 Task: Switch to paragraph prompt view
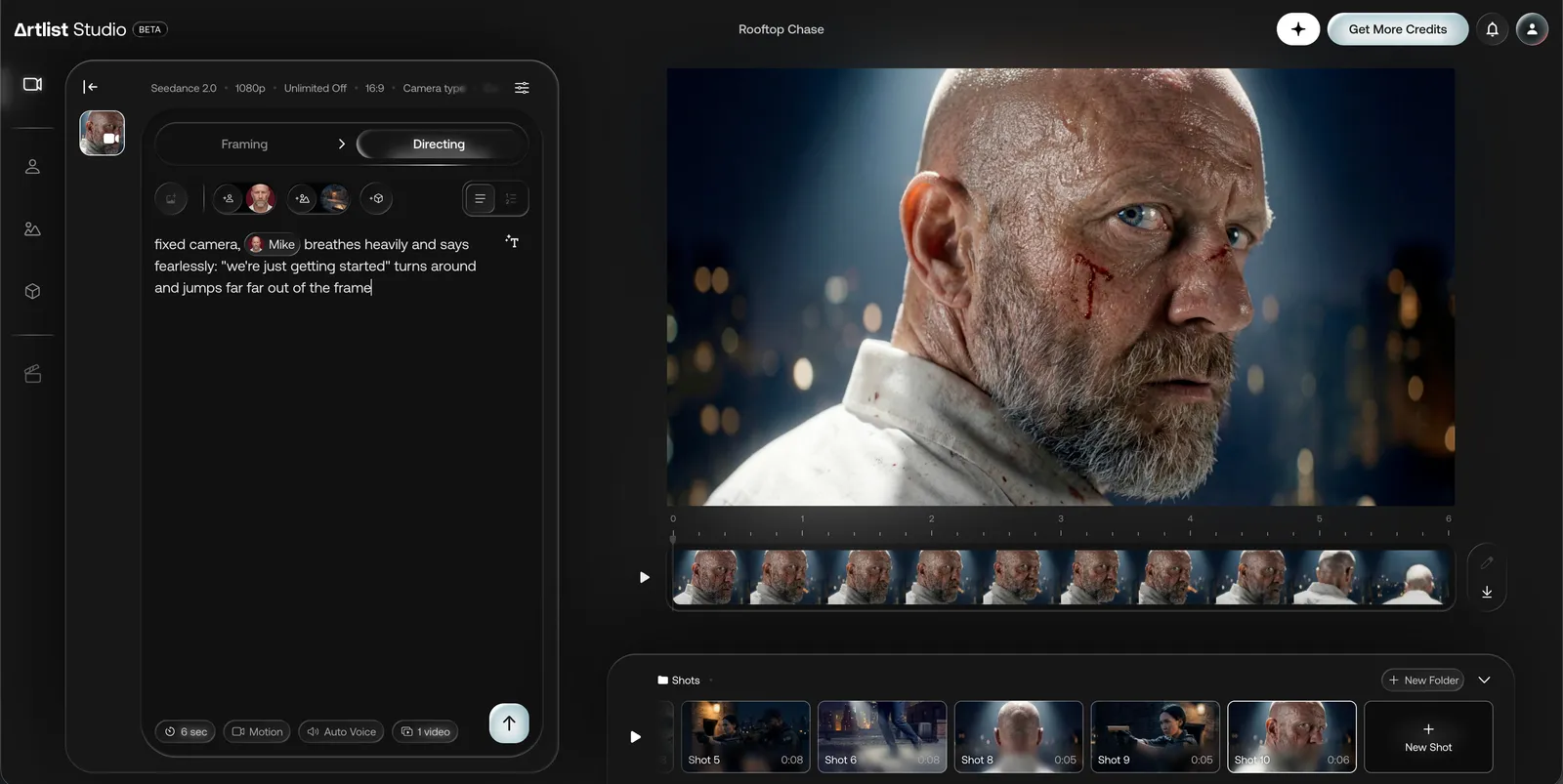click(x=480, y=199)
